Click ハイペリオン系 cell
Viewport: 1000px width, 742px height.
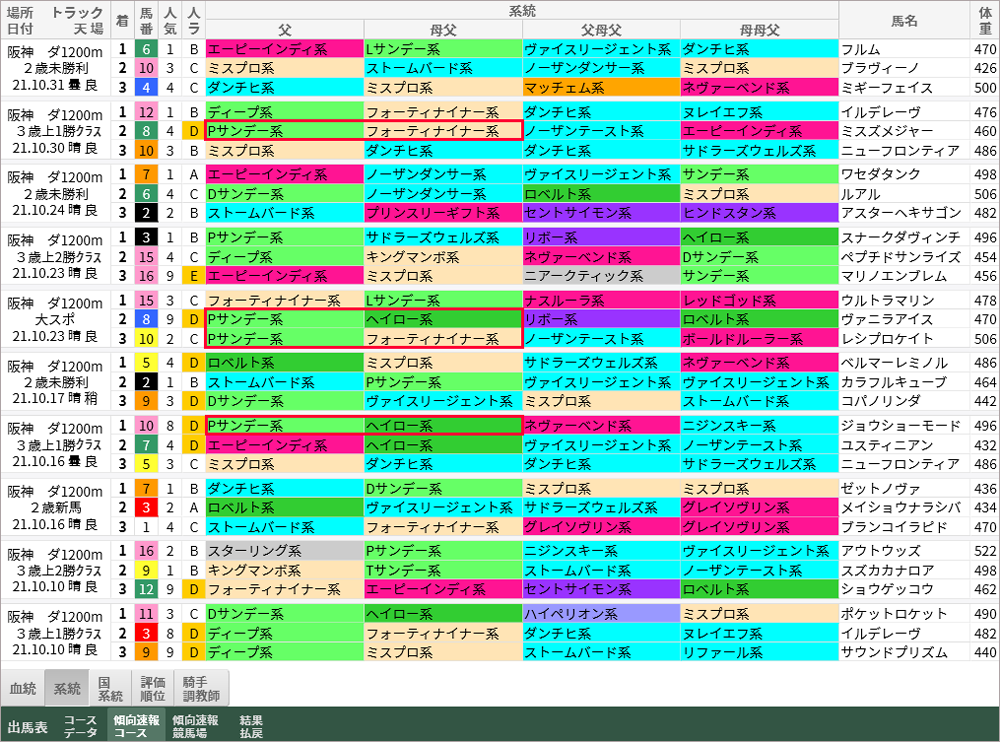[601, 614]
